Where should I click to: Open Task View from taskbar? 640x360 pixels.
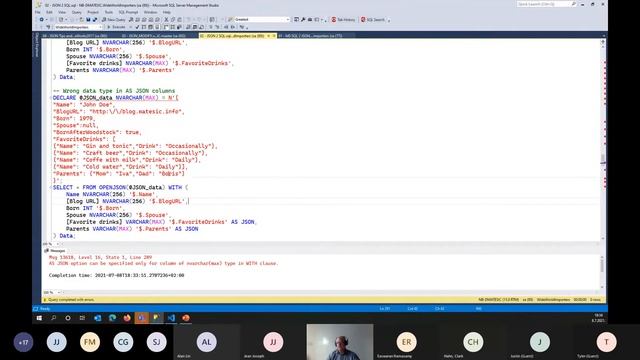[82, 318]
